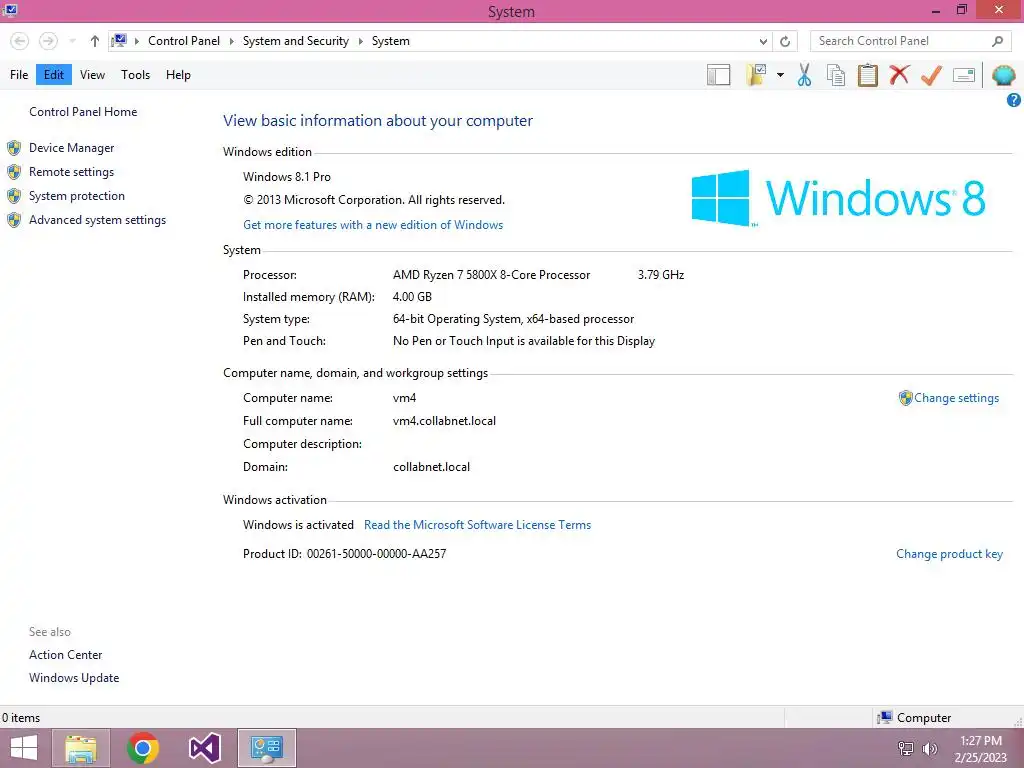Click shield icon beside Remote settings
The height and width of the screenshot is (768, 1024).
pos(14,172)
